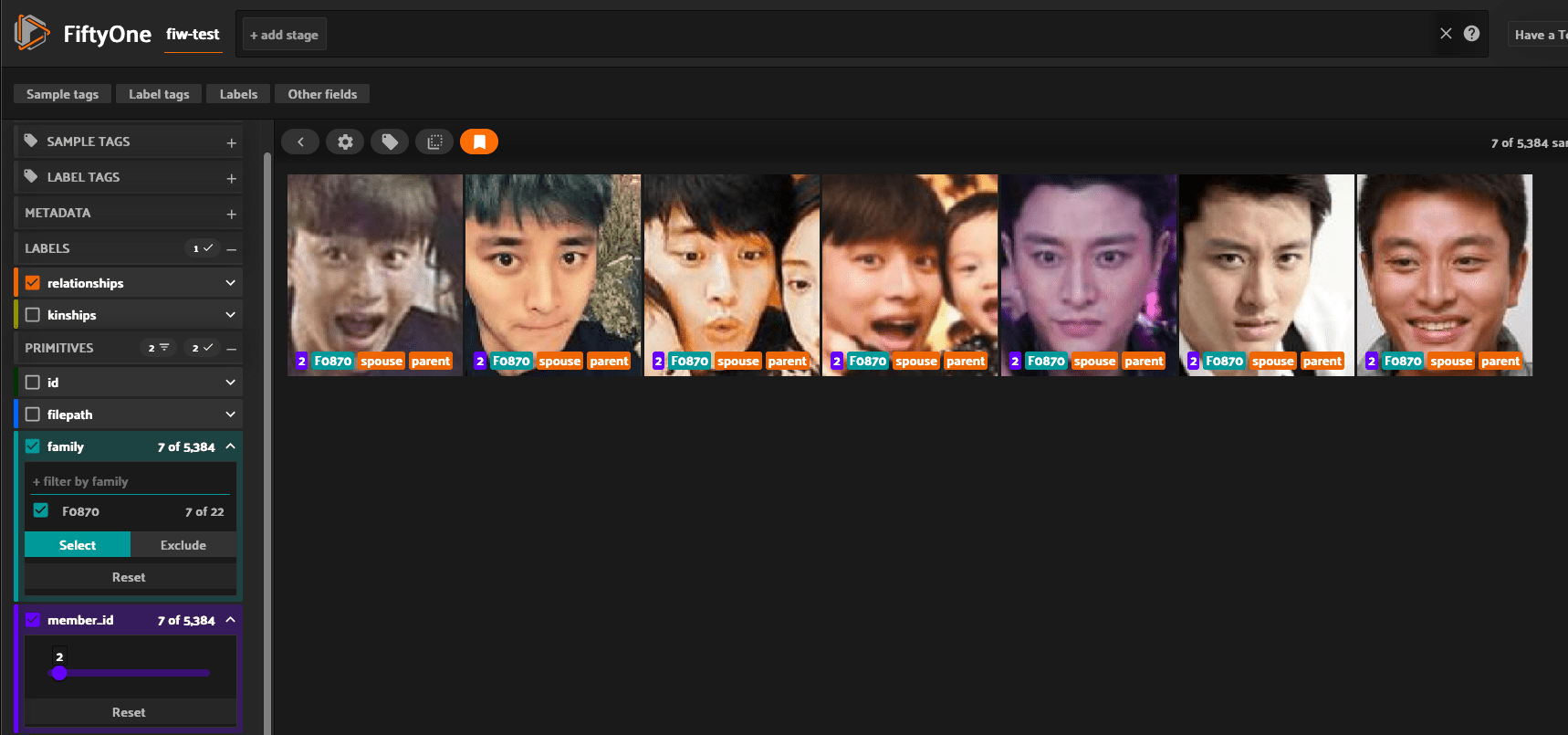
Task: Uncheck the F0870 family value
Action: (x=41, y=510)
